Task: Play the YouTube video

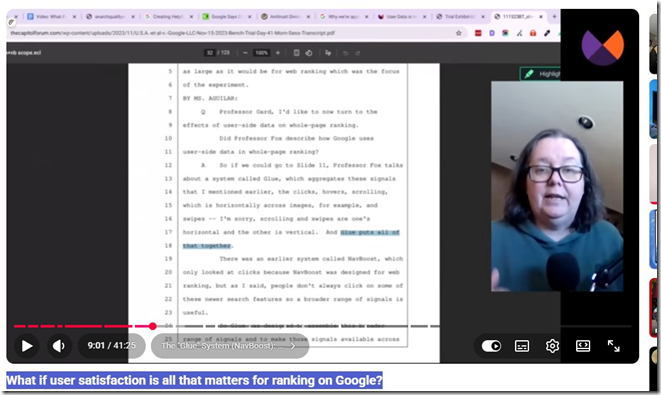Action: coord(27,346)
